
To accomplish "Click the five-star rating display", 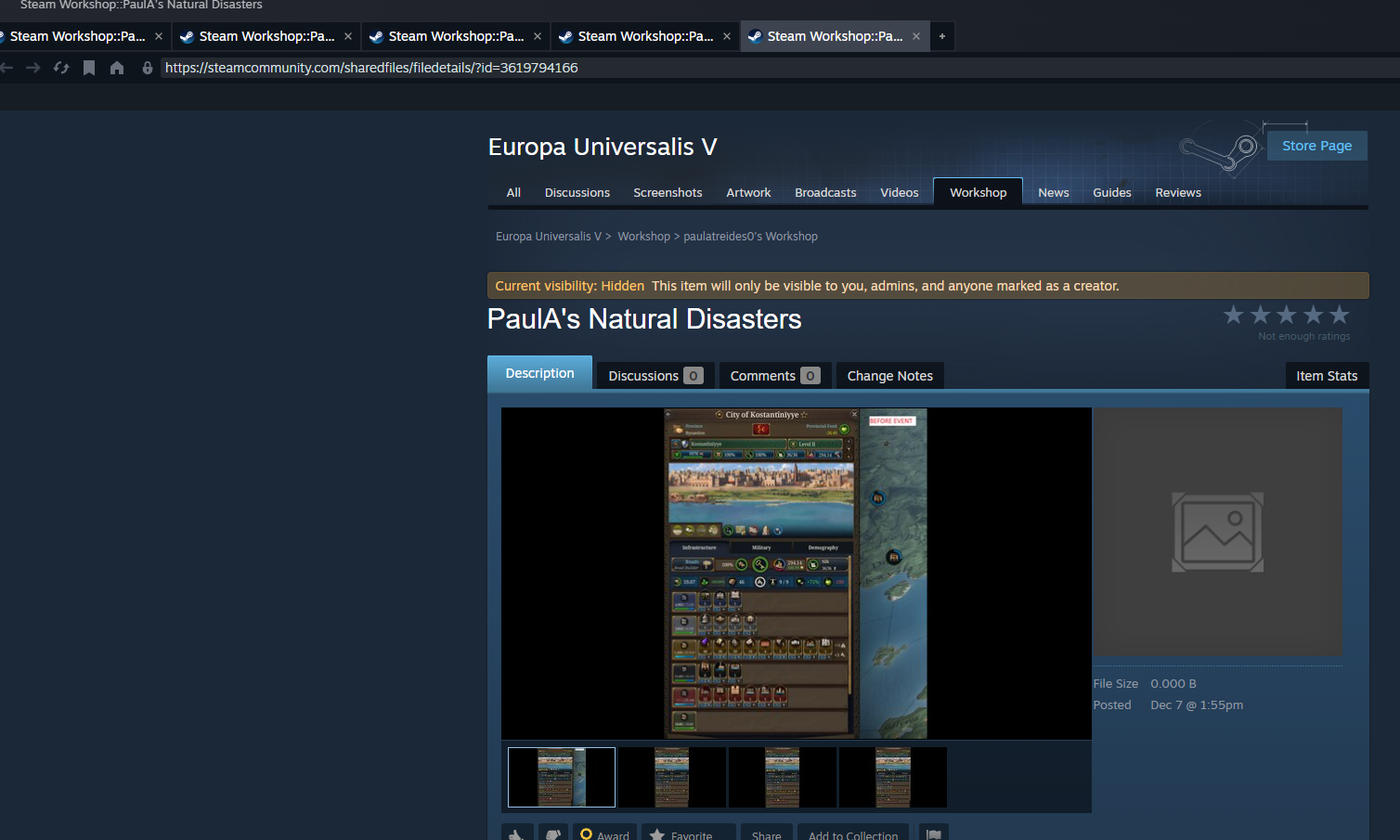I will point(1286,316).
